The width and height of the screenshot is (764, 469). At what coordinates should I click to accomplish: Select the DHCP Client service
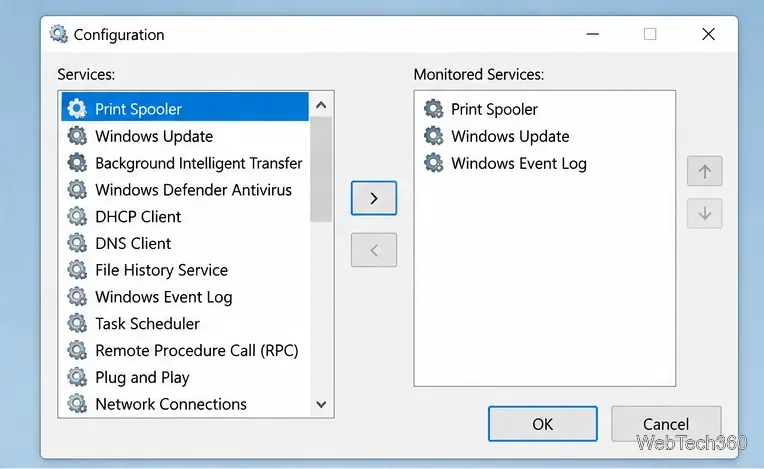(x=185, y=216)
